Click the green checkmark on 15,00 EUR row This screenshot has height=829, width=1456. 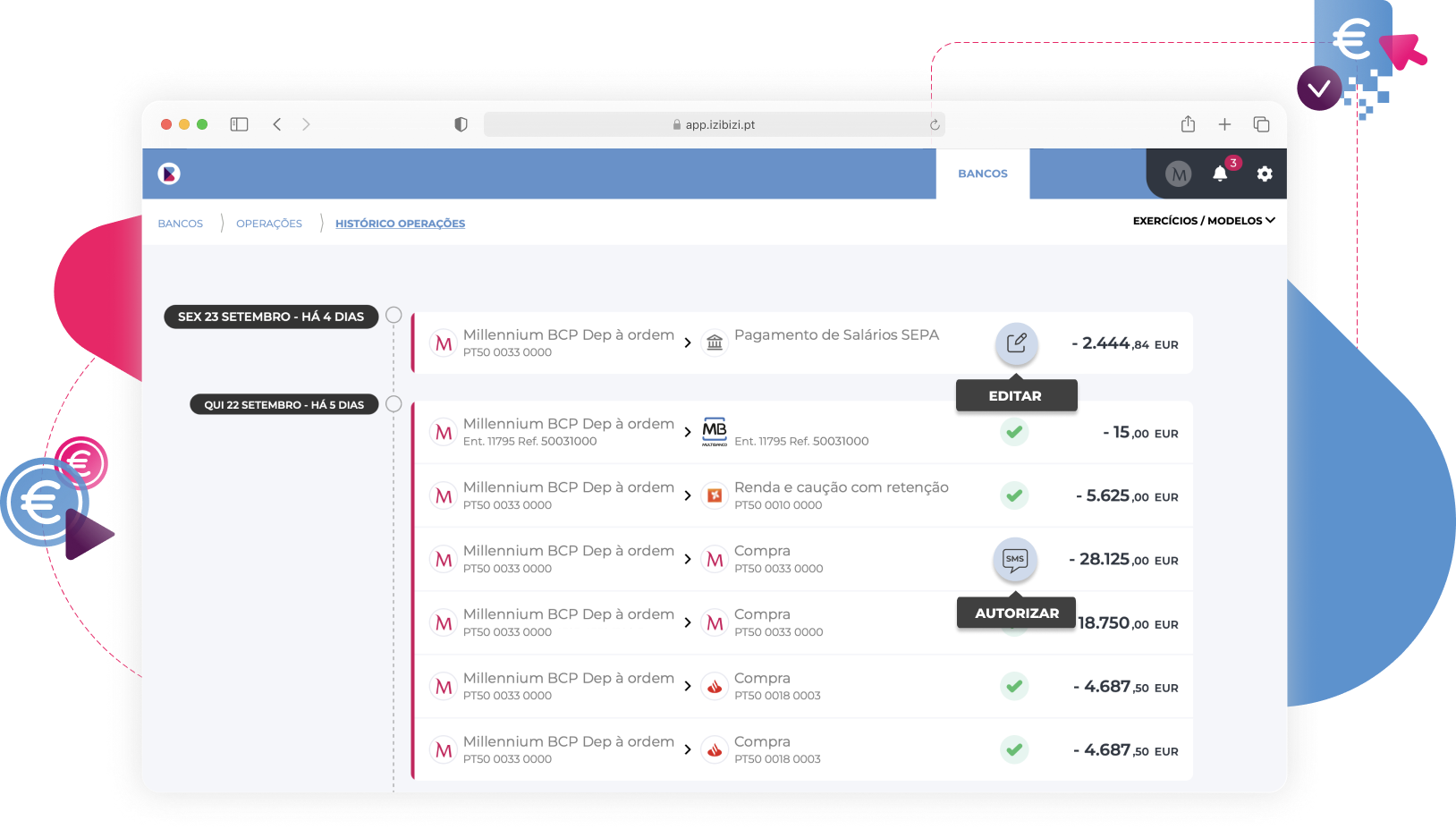click(x=1014, y=432)
